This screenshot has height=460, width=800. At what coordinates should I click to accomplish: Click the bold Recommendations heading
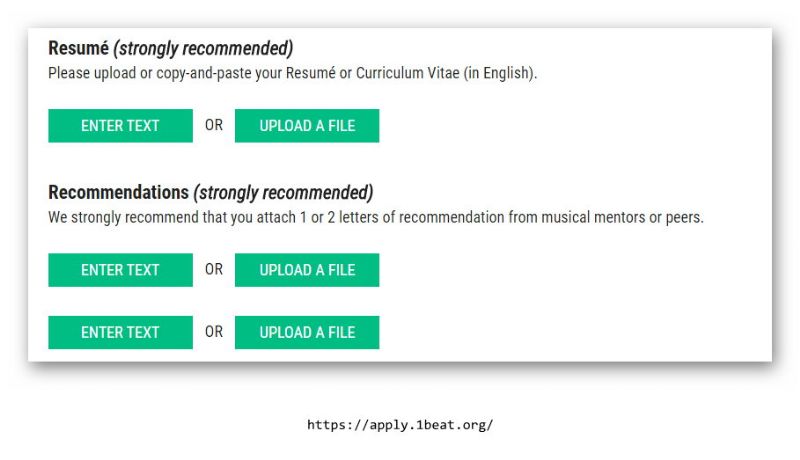[x=118, y=192]
